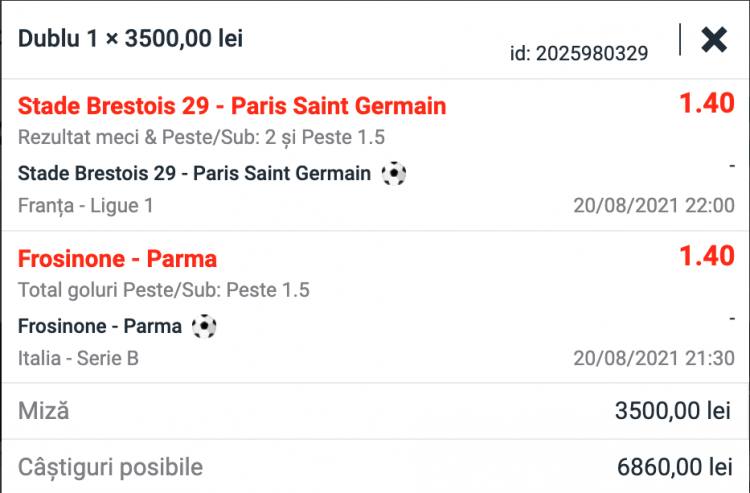Open the Franța - Ligue 1 league label
This screenshot has width=750, height=493.
pos(85,206)
